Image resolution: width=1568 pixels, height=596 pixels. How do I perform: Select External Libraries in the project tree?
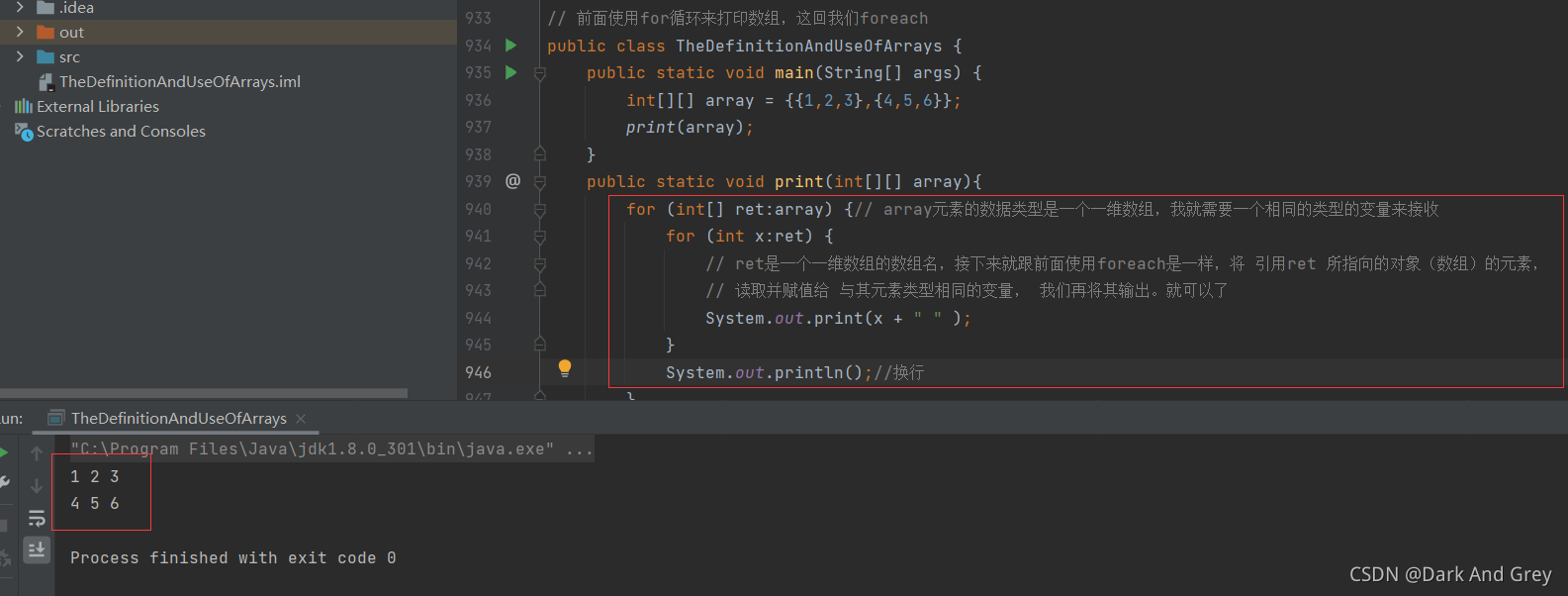[98, 107]
